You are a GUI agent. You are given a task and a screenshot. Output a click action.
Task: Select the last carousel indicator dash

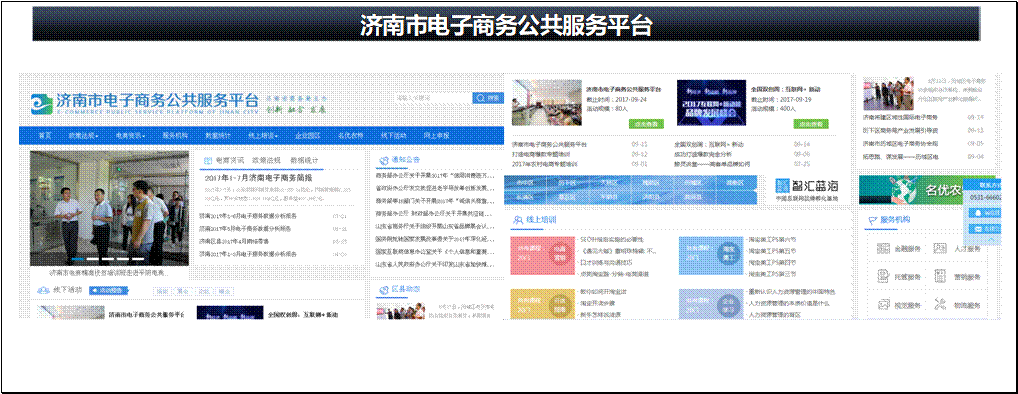138,259
